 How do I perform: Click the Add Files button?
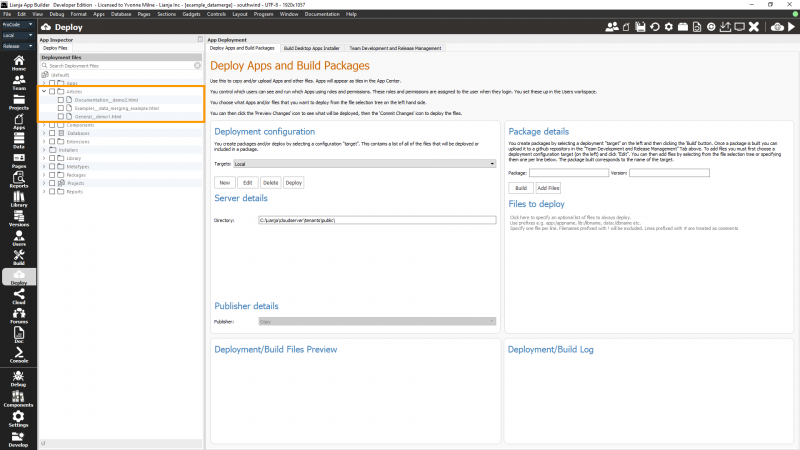tap(548, 188)
